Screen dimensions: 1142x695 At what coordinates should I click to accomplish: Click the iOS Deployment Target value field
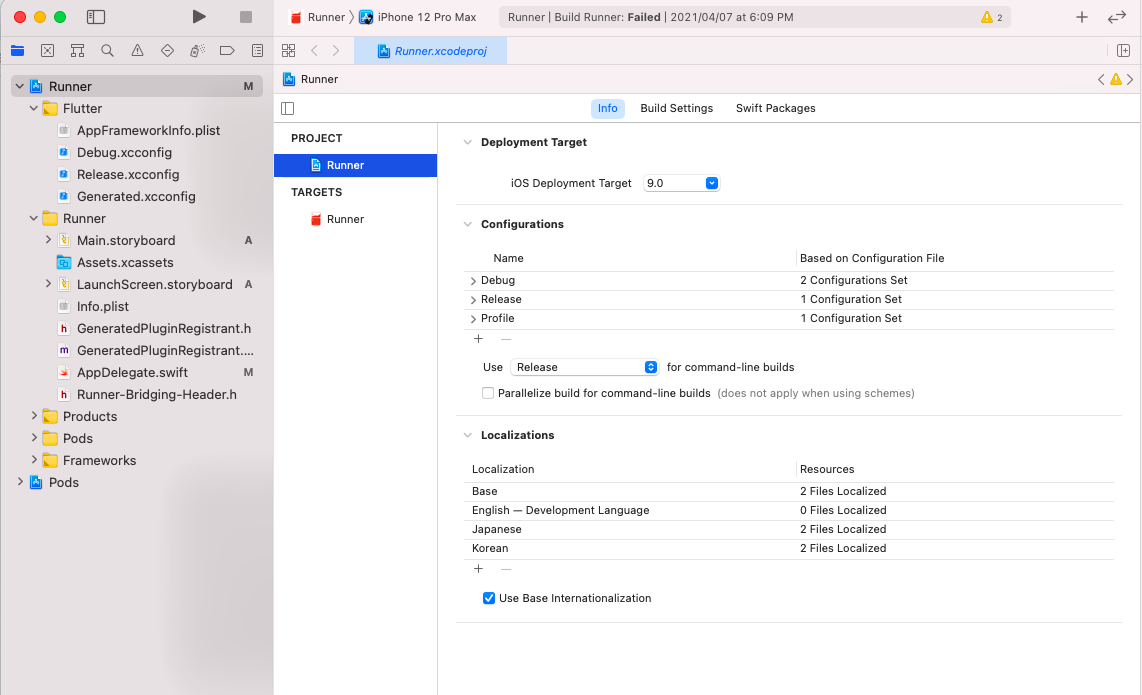point(674,184)
